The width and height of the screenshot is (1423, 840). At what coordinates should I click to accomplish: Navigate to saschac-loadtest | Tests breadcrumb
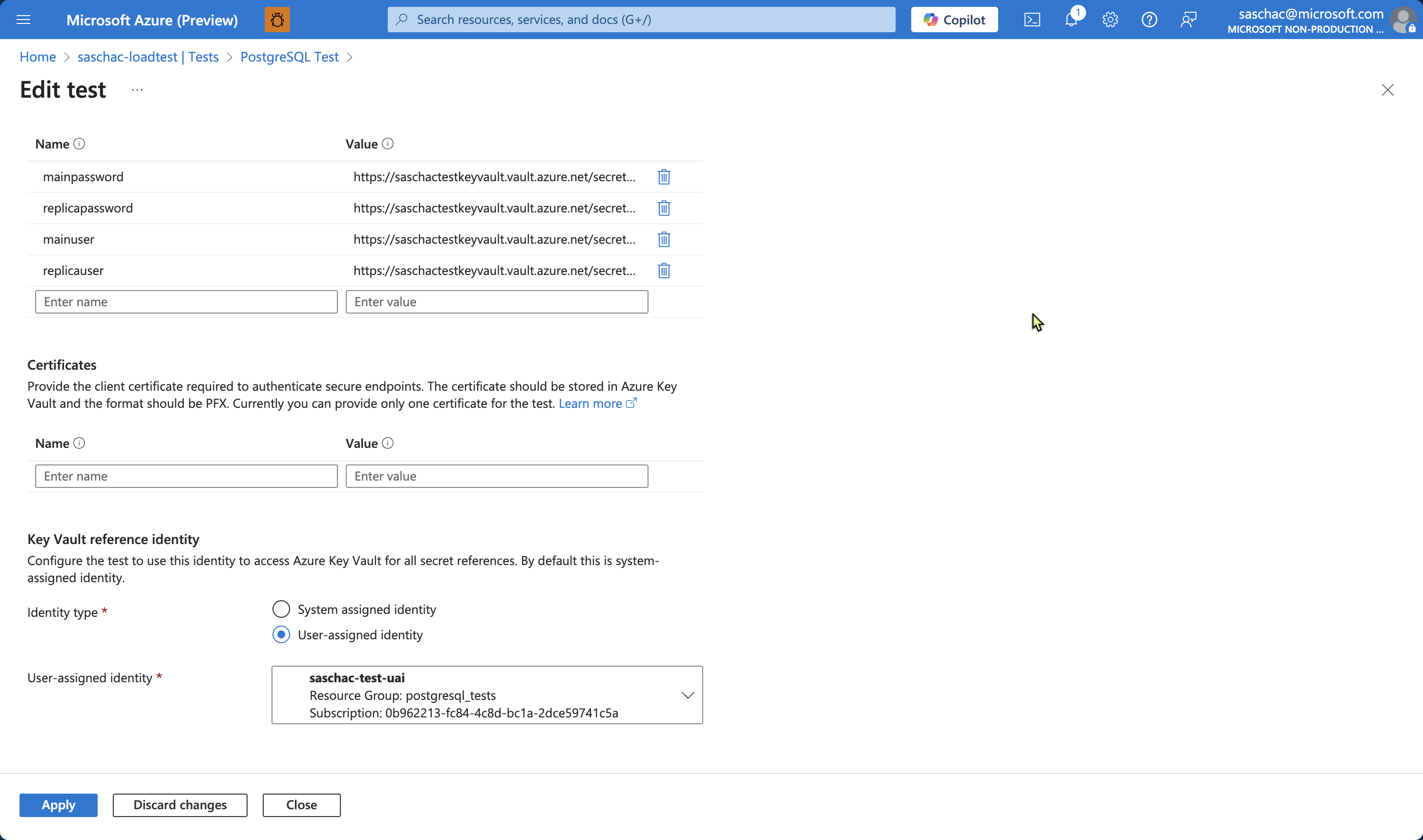click(147, 57)
